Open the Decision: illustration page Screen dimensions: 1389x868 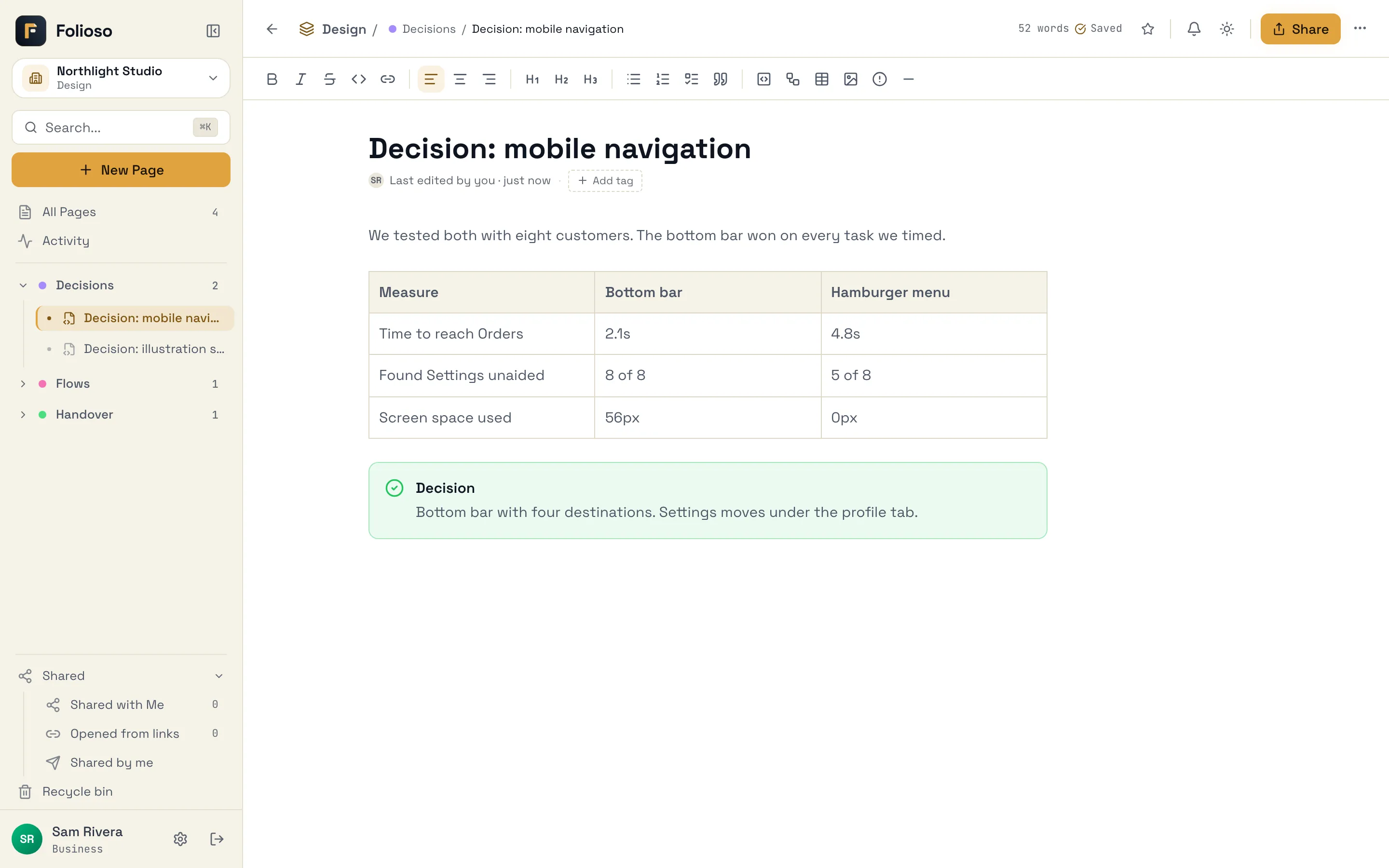click(x=135, y=349)
